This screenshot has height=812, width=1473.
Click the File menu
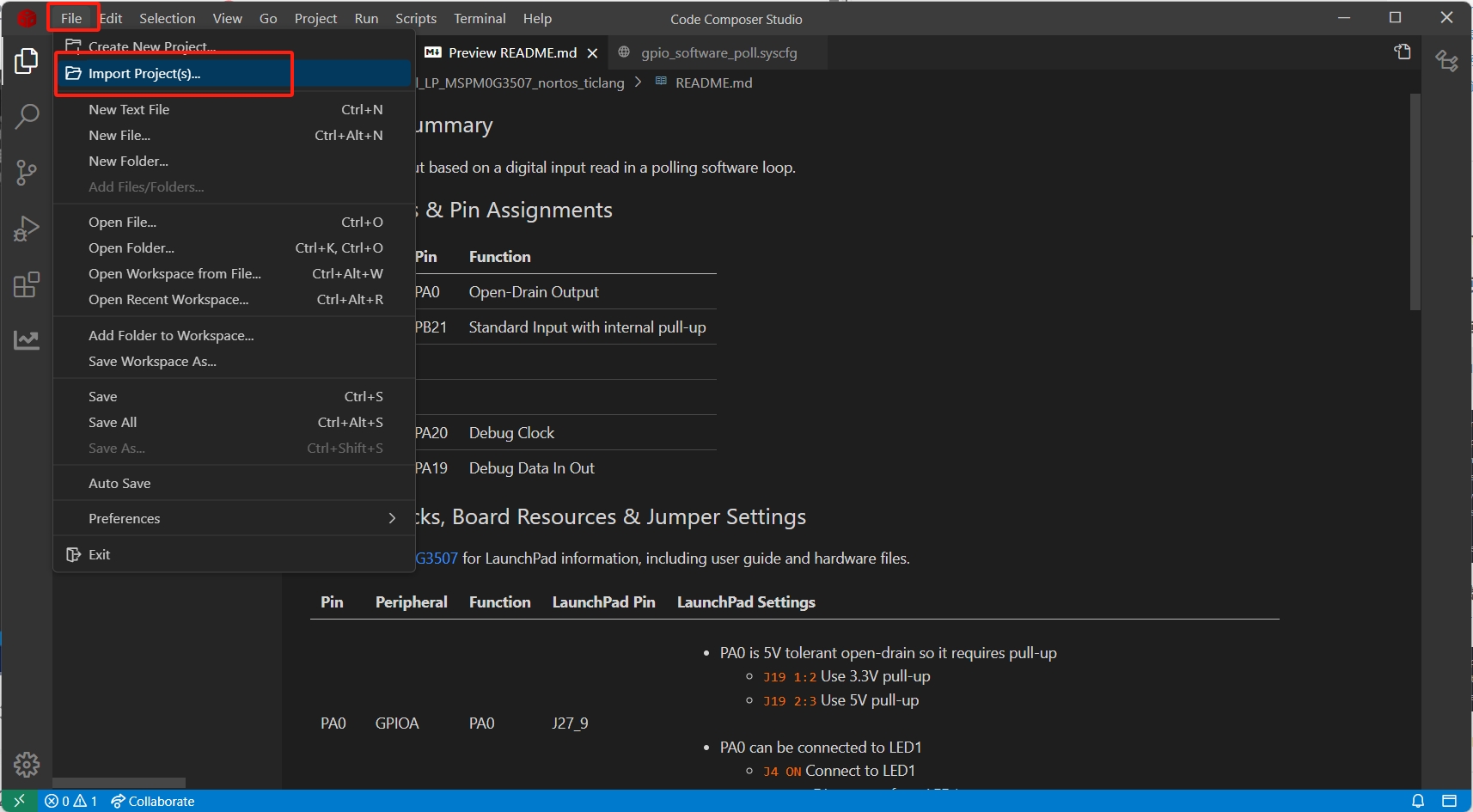[71, 18]
